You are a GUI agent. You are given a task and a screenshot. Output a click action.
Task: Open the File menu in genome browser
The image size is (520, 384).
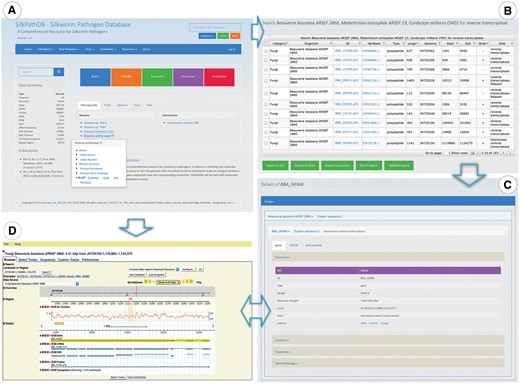(6, 244)
